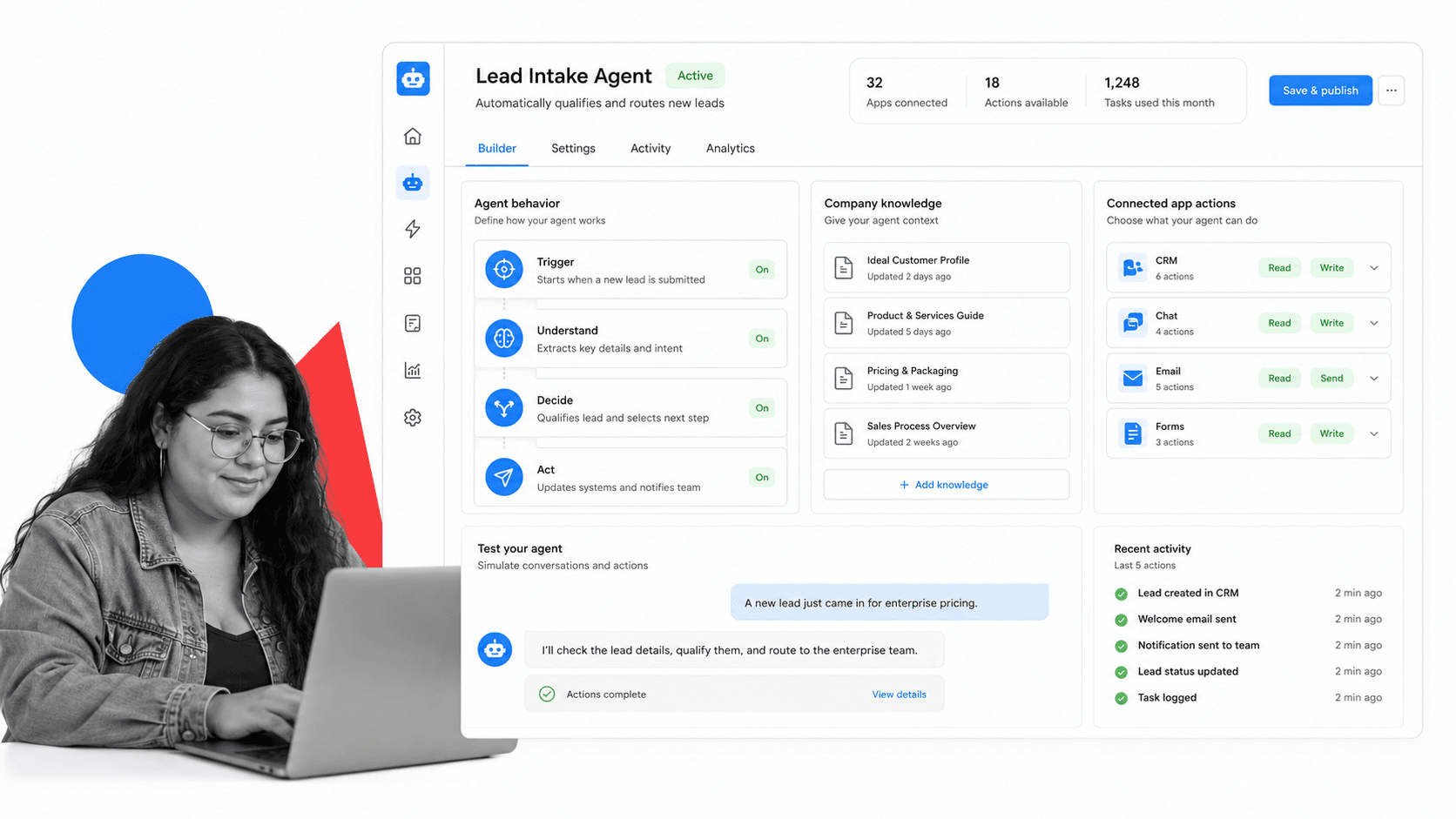Click the Pricing & Packaging document icon
The width and height of the screenshot is (1456, 819).
point(844,378)
